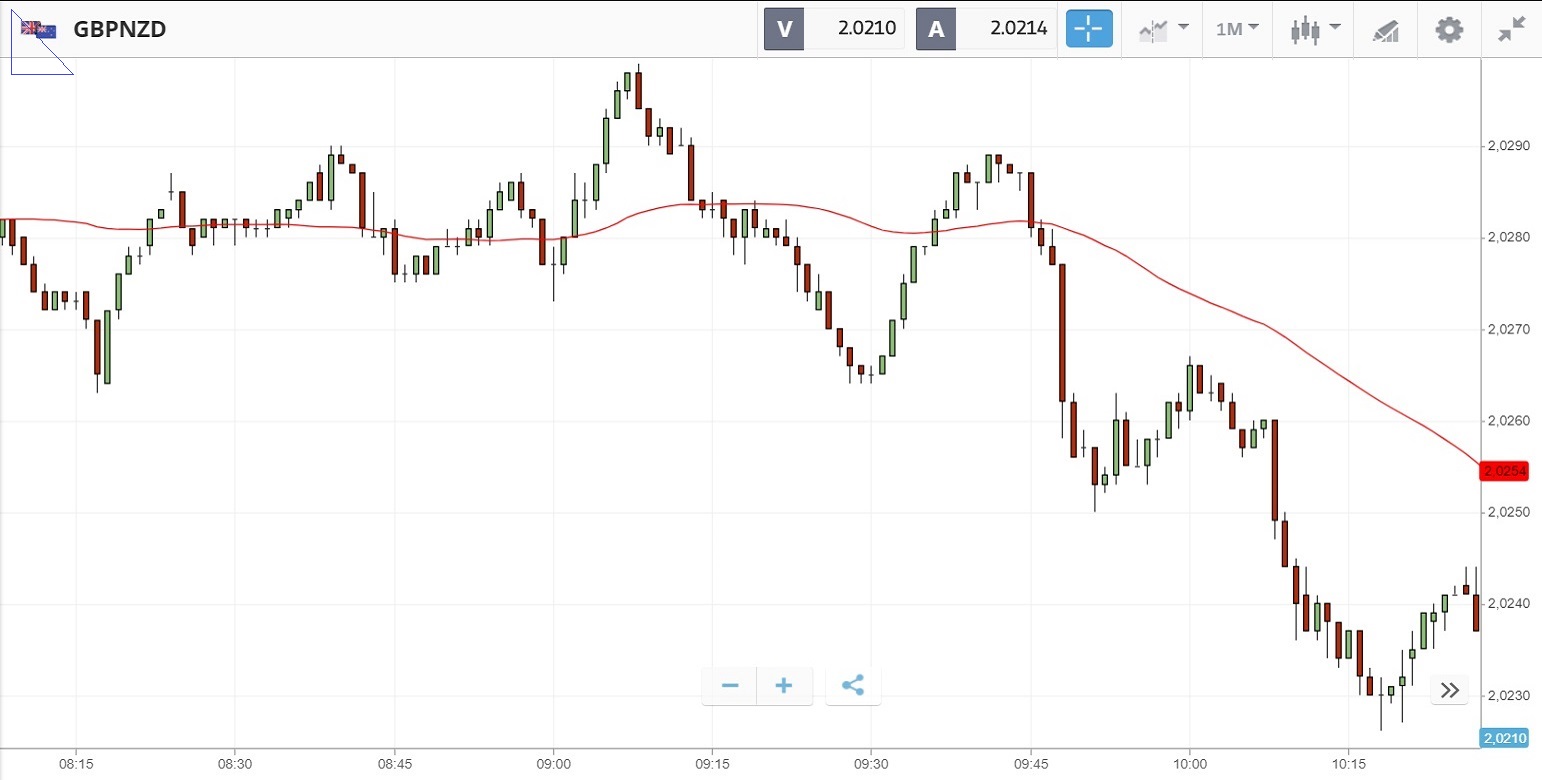Screen dimensions: 1542x780
Task: Open the 1M timeframe dropdown
Action: point(1237,29)
